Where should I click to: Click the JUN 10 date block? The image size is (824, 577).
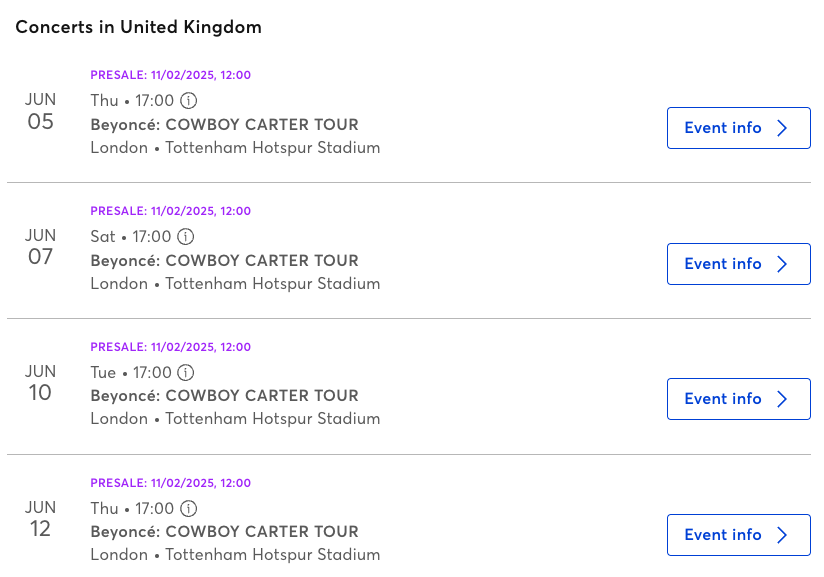point(40,383)
